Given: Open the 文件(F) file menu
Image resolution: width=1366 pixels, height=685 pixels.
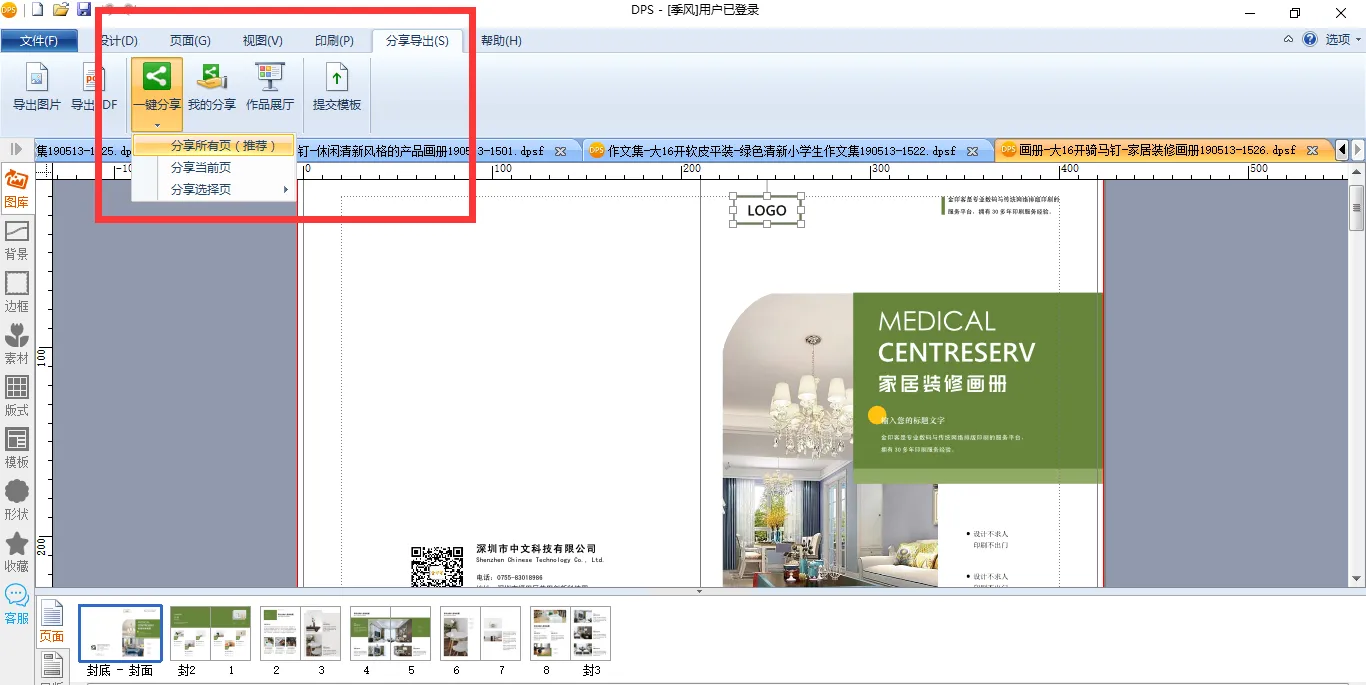Looking at the screenshot, I should [x=39, y=41].
